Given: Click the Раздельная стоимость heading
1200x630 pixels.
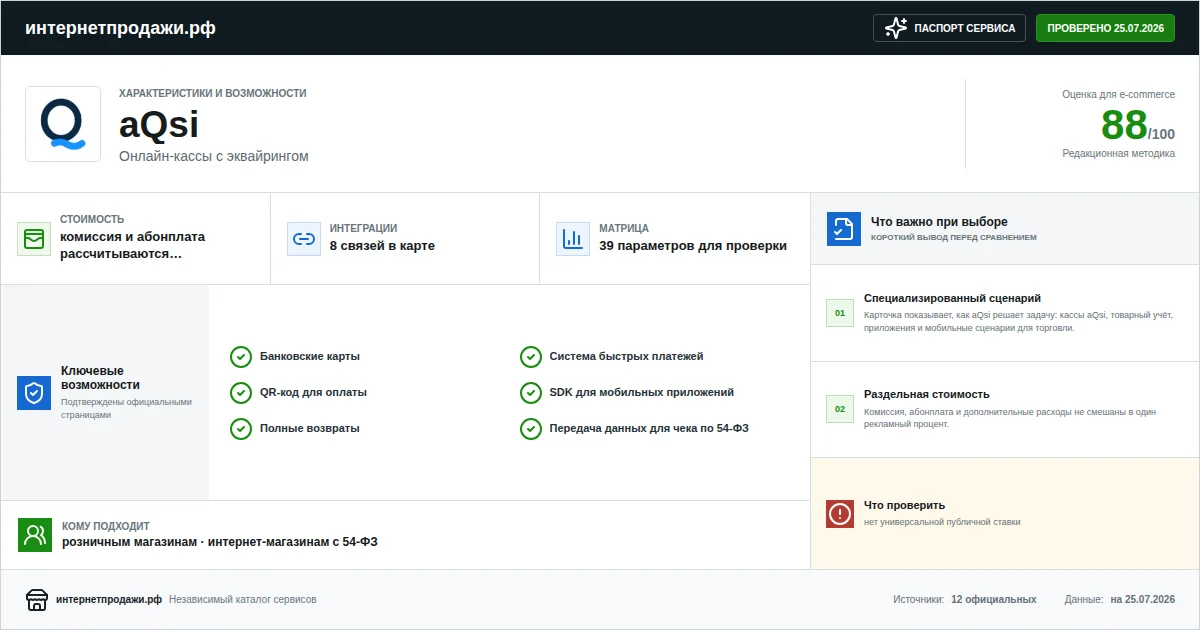Looking at the screenshot, I should pyautogui.click(x=927, y=394).
